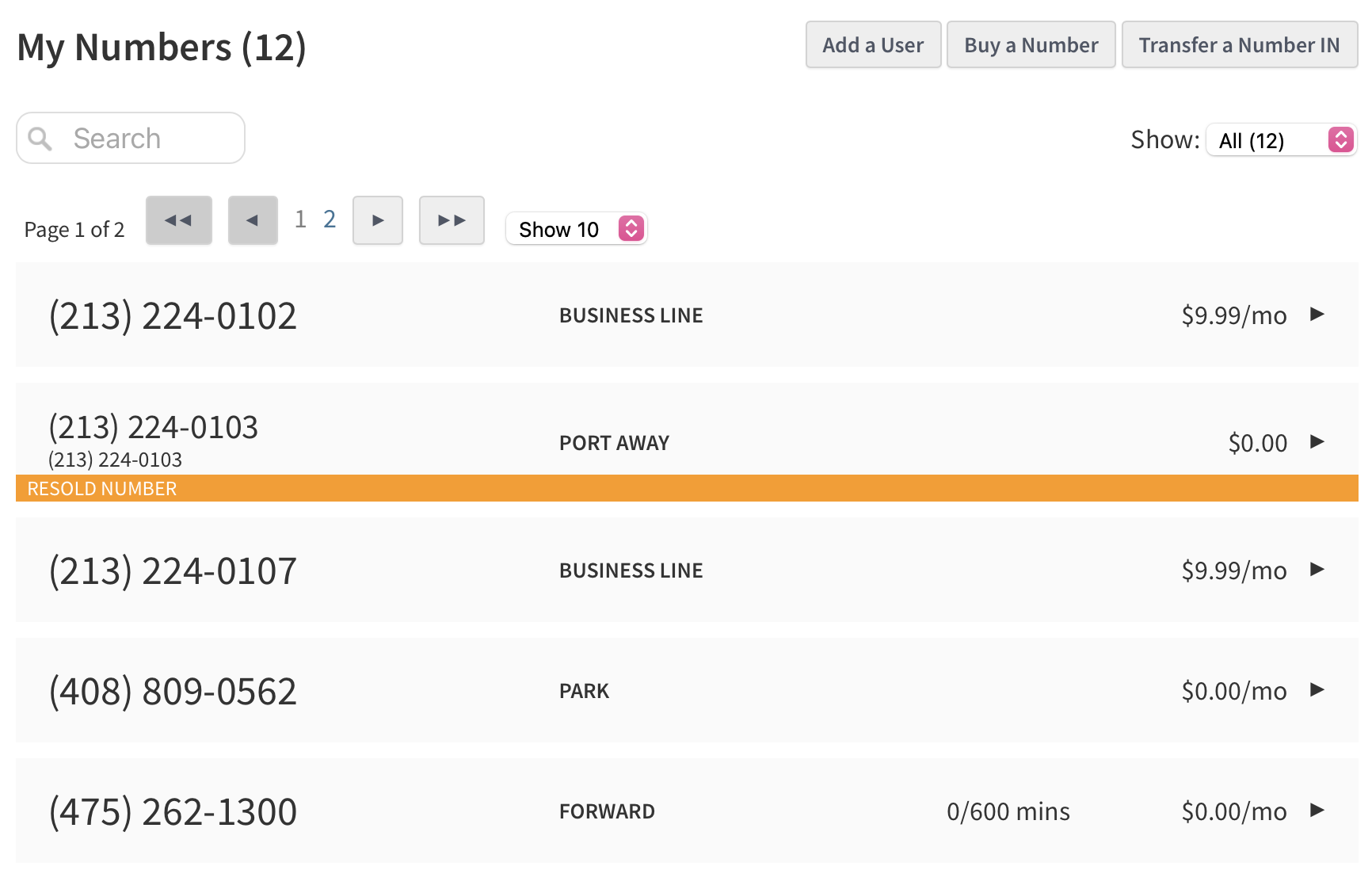Click the magnifying glass search icon
Viewport: 1372px width, 870px height.
point(40,139)
